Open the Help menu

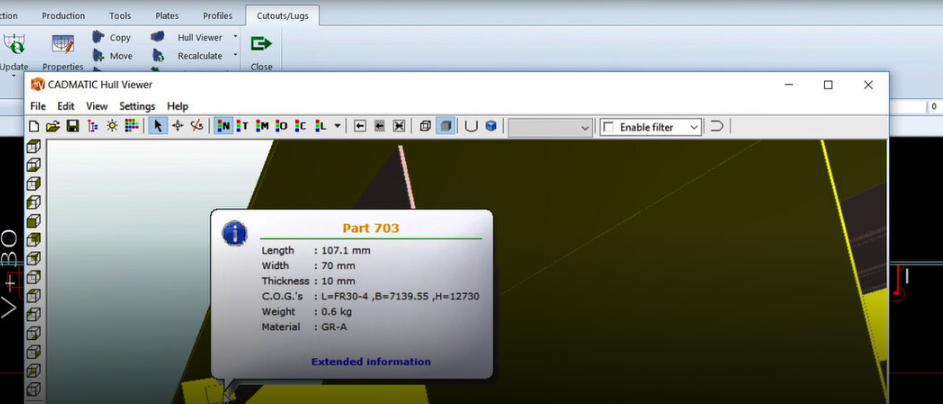[x=177, y=106]
